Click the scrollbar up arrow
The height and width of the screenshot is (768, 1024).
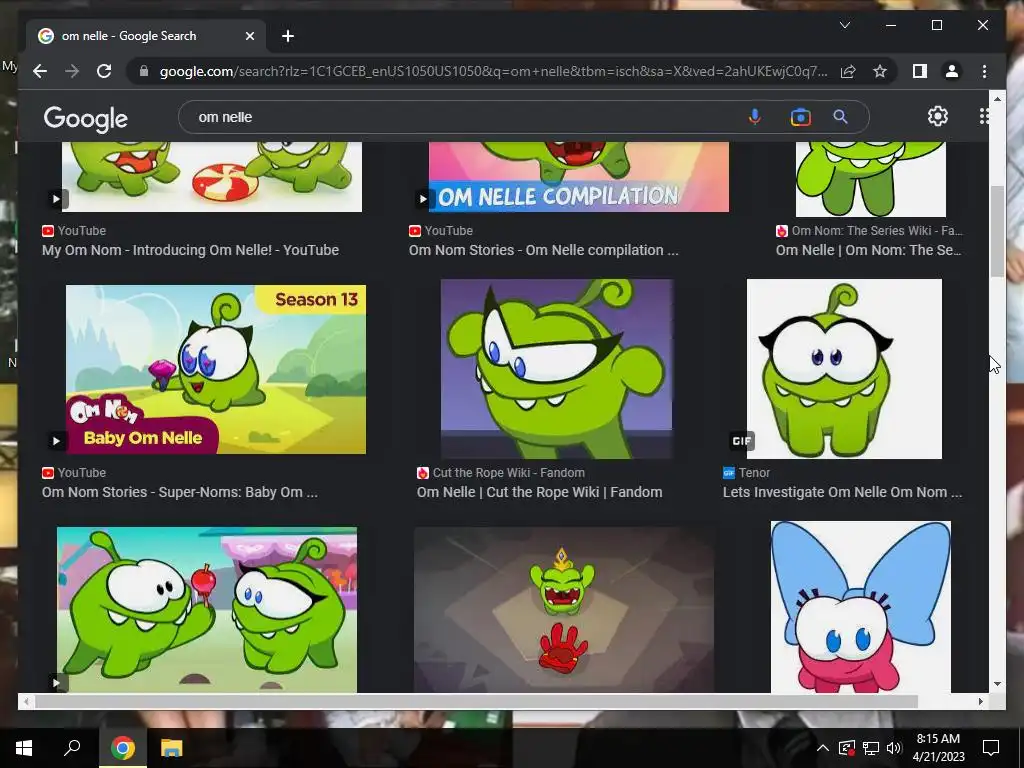(997, 99)
